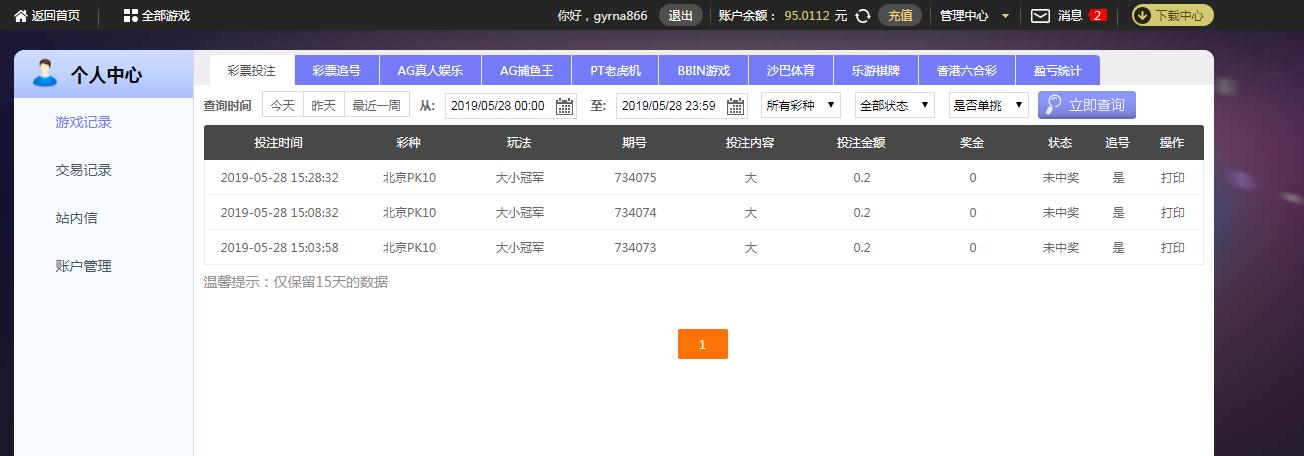1304x456 pixels.
Task: Go to the 乐游棋牌 tab
Action: (876, 70)
